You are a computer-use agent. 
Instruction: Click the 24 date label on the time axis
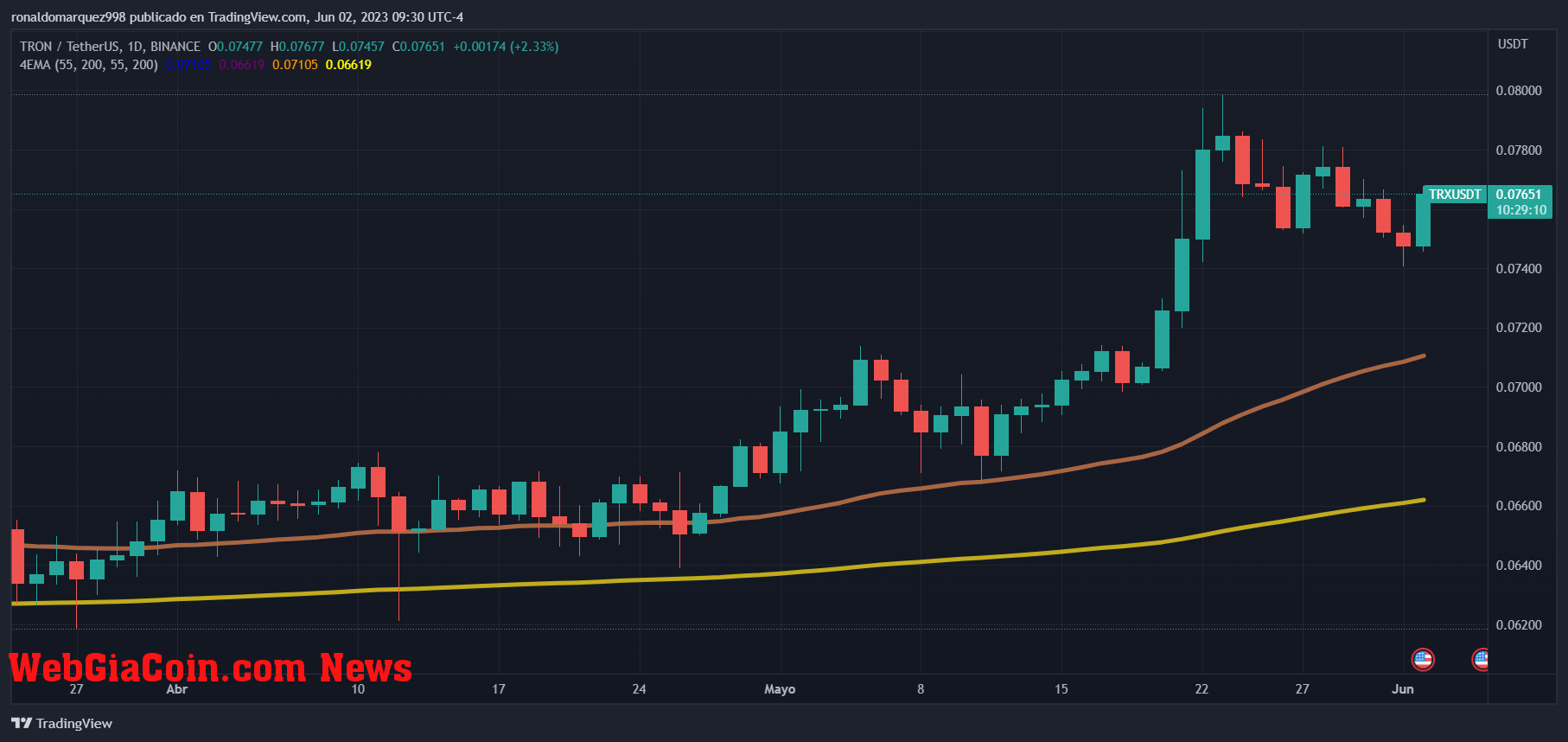639,689
